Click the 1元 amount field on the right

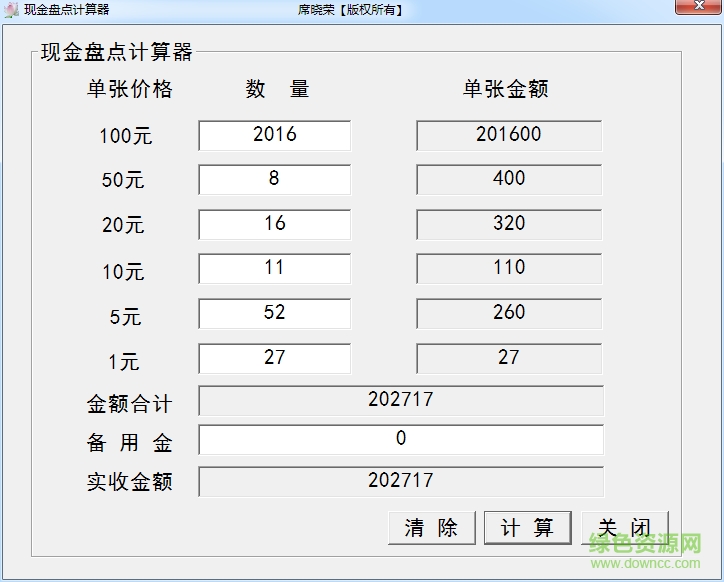pyautogui.click(x=509, y=358)
